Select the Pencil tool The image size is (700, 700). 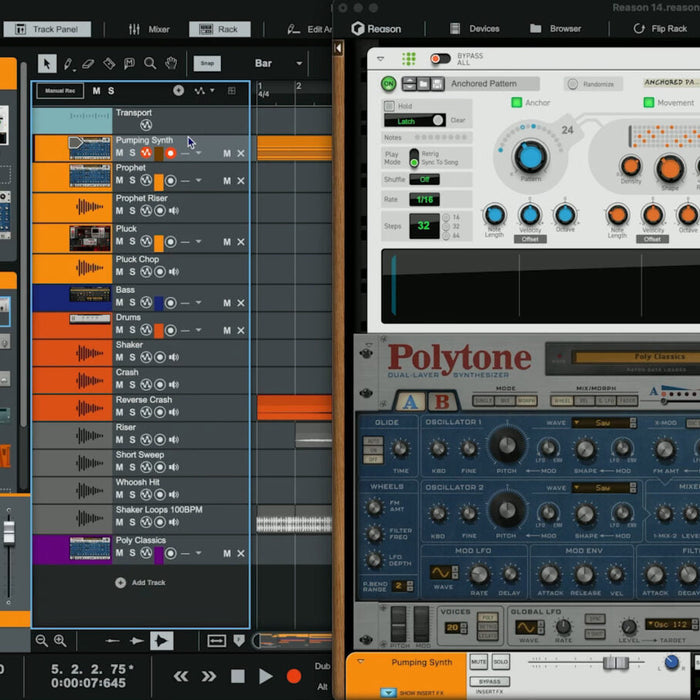(x=68, y=64)
